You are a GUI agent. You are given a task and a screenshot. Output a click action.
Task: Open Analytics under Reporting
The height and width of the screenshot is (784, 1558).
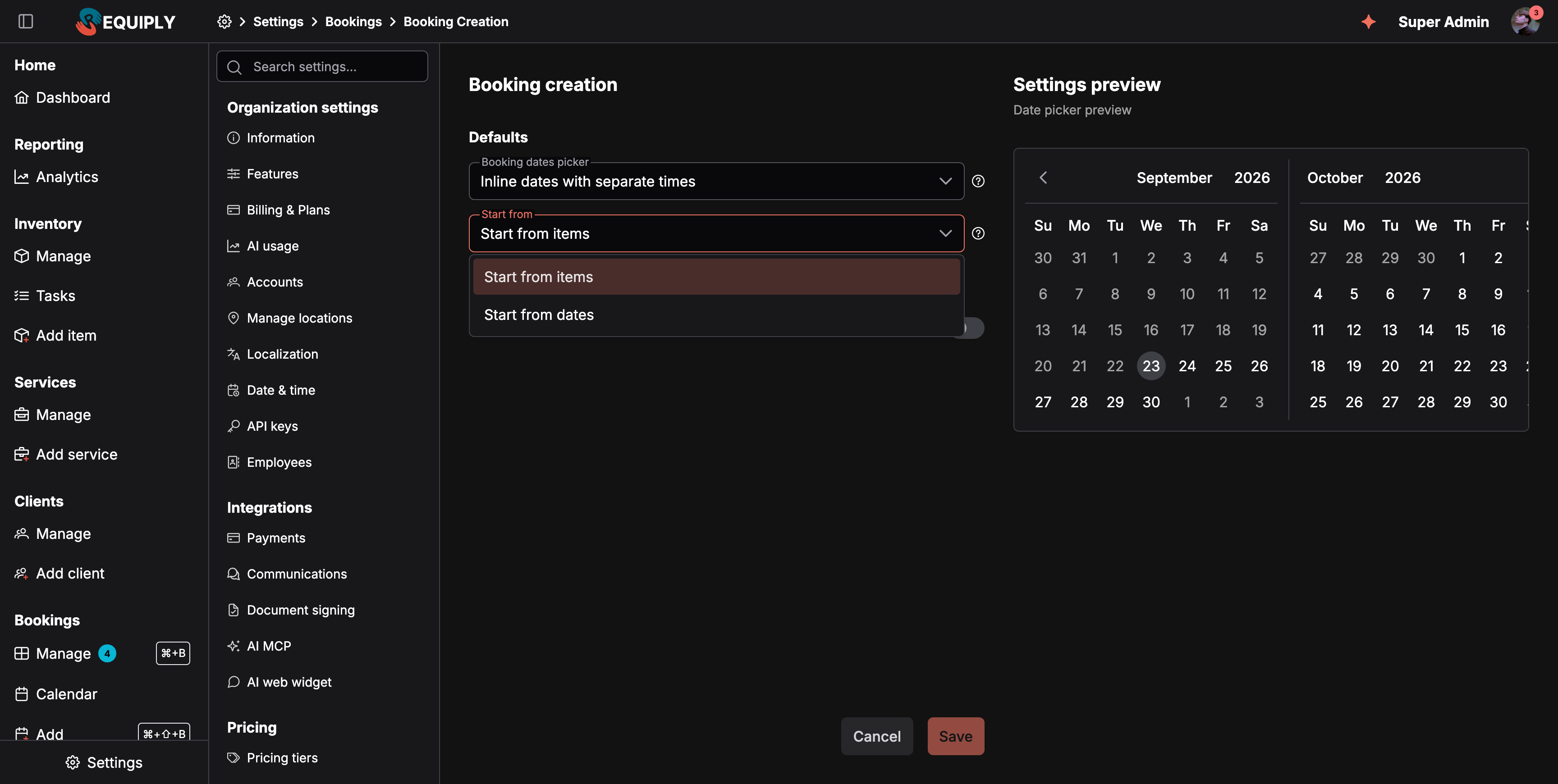pos(56,177)
